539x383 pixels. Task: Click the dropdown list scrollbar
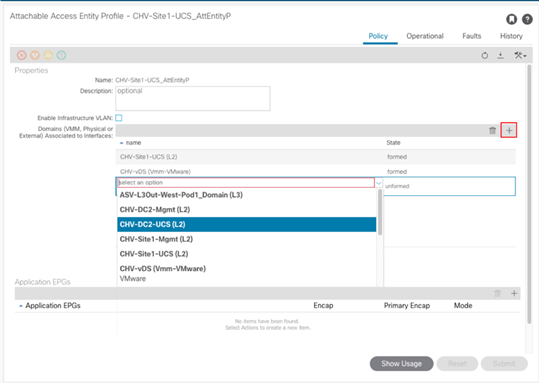380,212
